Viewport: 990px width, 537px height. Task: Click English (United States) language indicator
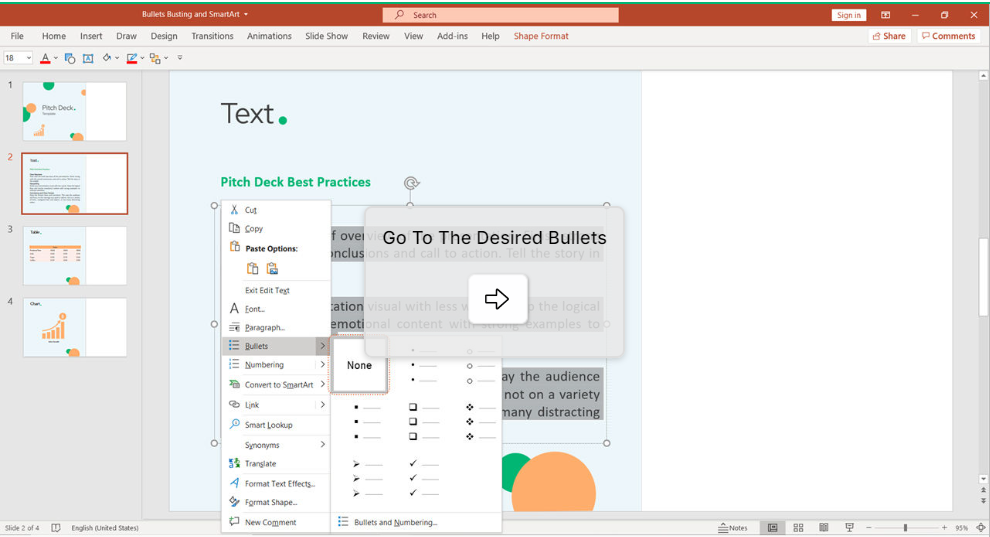click(105, 528)
